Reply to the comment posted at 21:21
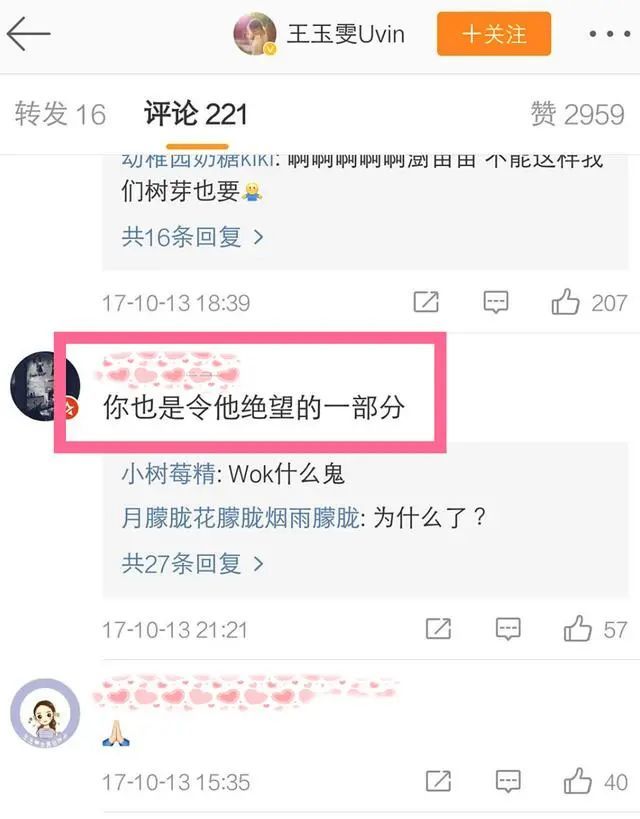This screenshot has height=819, width=640. tap(508, 629)
